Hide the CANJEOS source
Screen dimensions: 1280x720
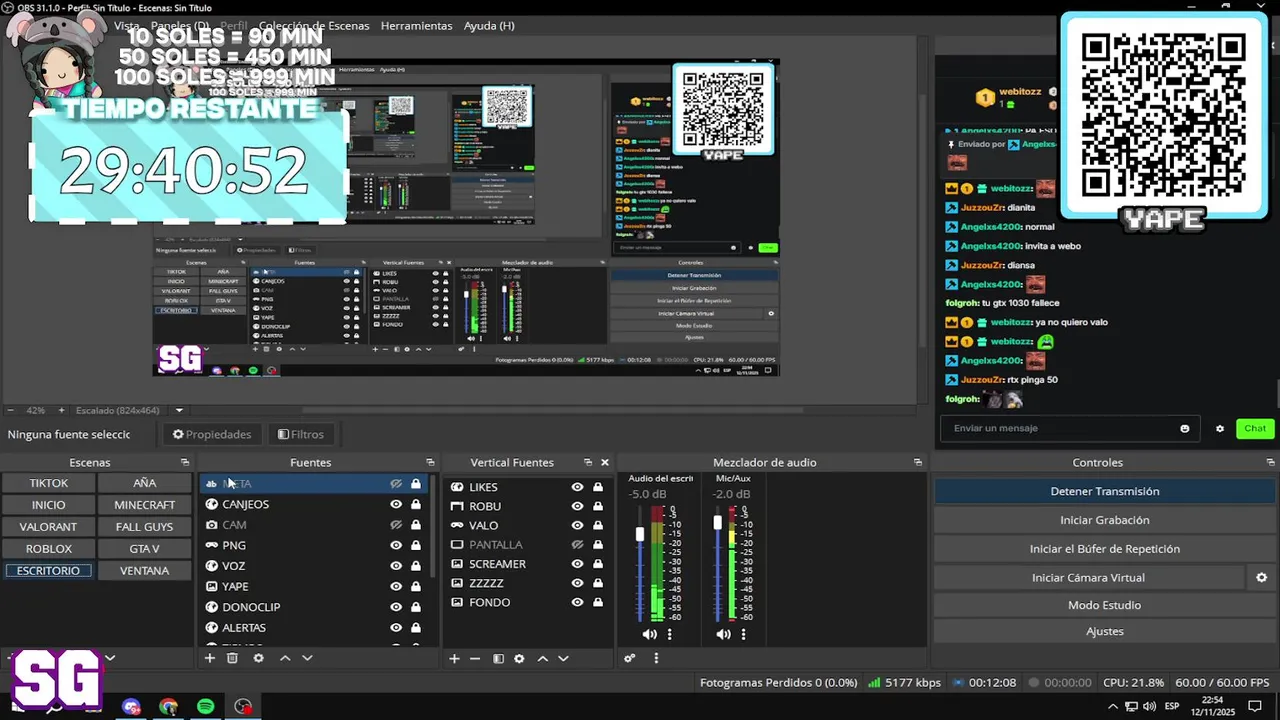point(396,504)
